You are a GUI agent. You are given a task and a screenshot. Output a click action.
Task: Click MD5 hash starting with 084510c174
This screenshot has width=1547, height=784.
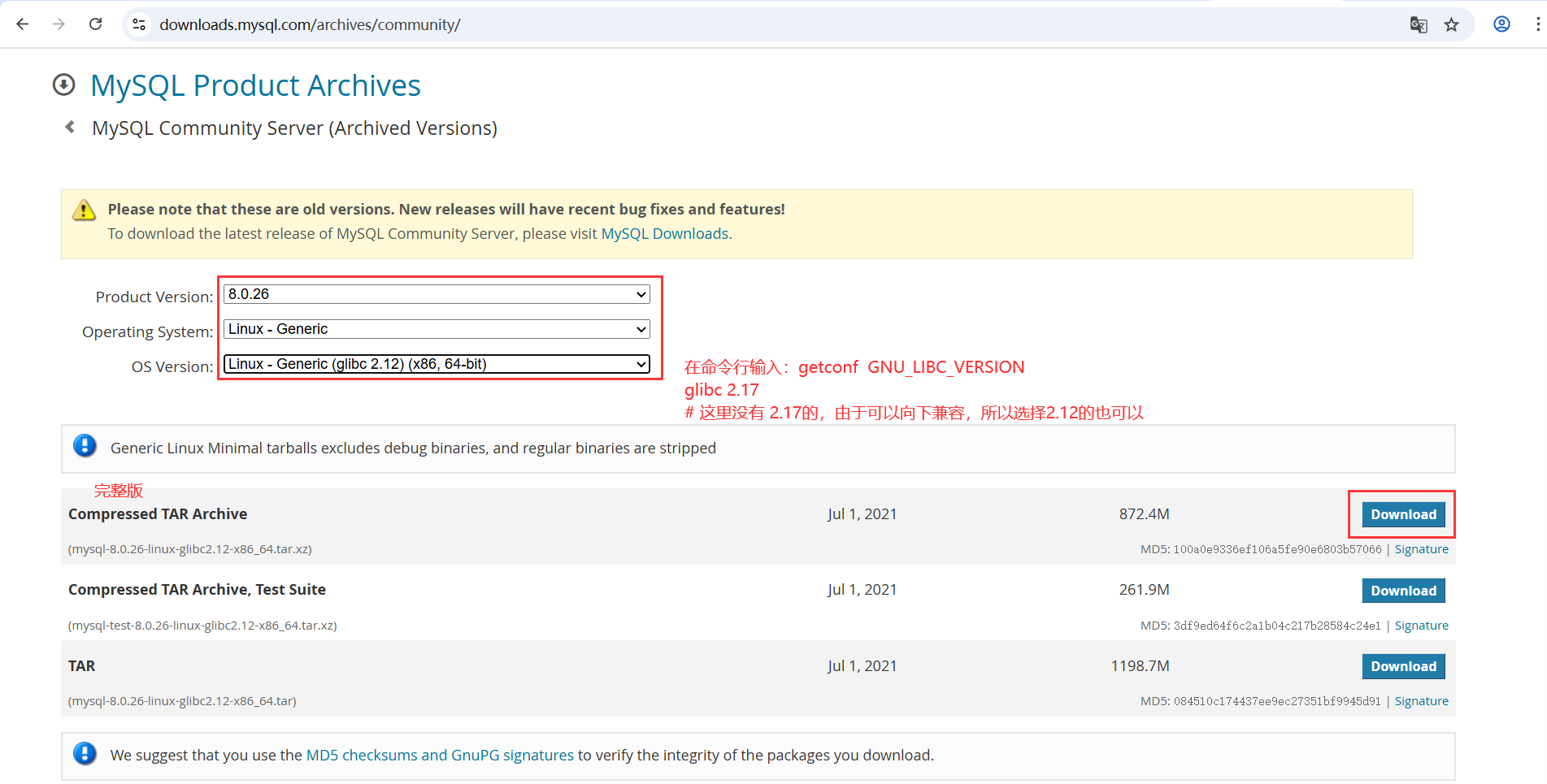[x=1277, y=701]
